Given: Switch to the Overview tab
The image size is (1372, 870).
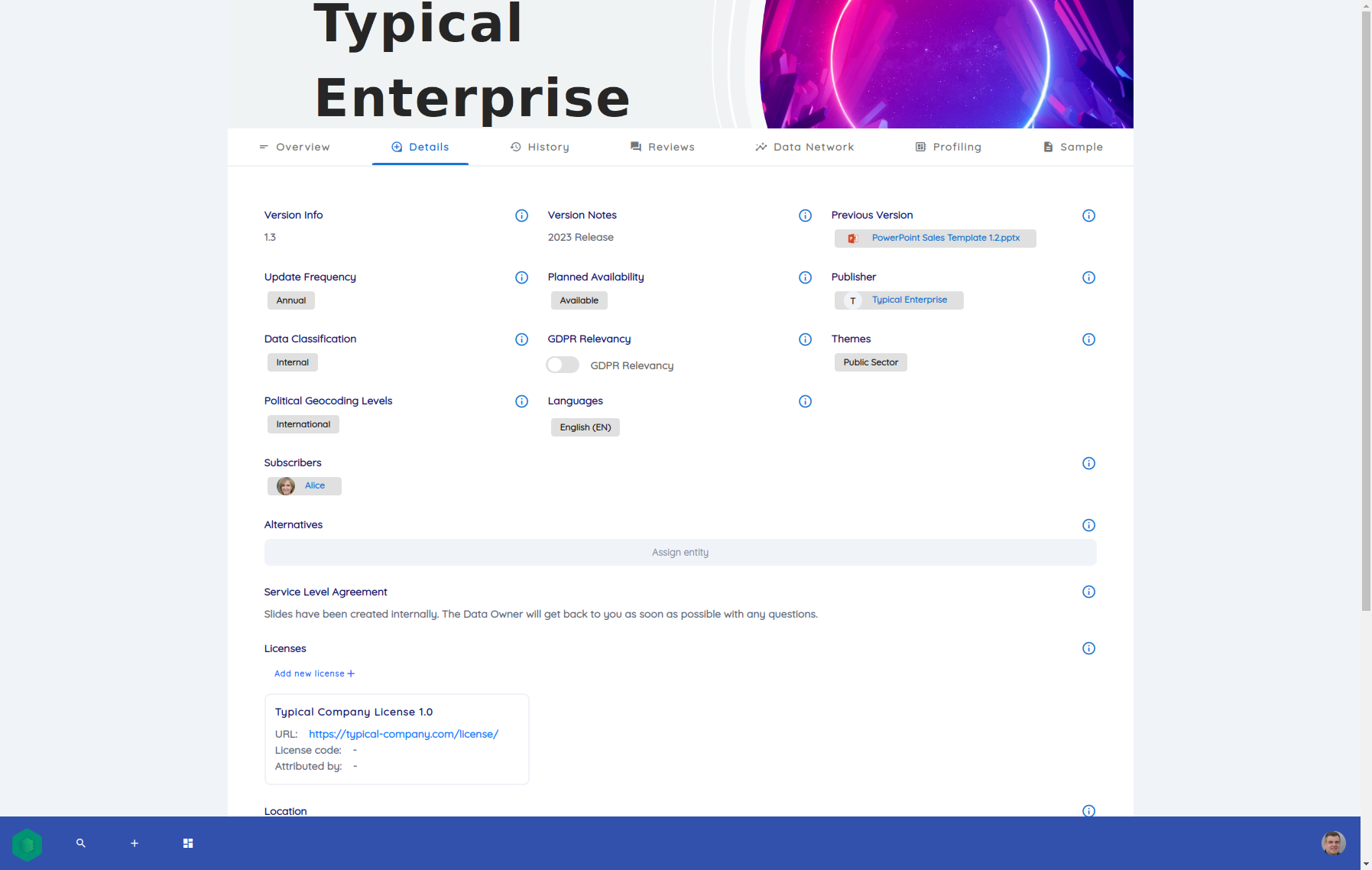Looking at the screenshot, I should tap(295, 147).
